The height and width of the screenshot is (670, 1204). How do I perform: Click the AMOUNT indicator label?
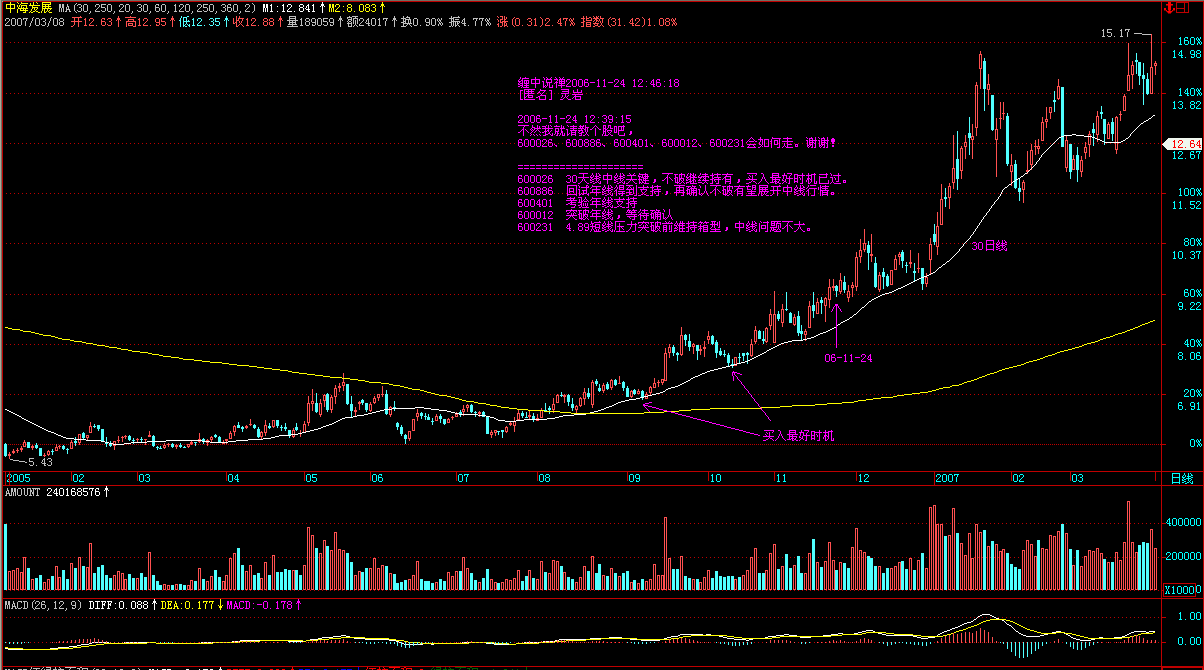[54, 493]
